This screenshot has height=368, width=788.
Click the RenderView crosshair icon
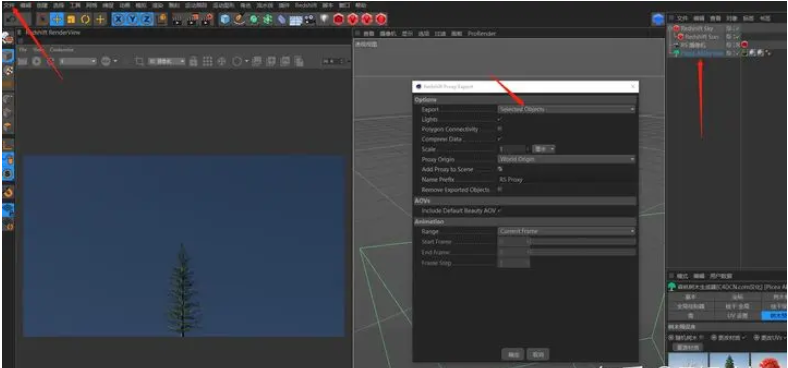pos(221,61)
